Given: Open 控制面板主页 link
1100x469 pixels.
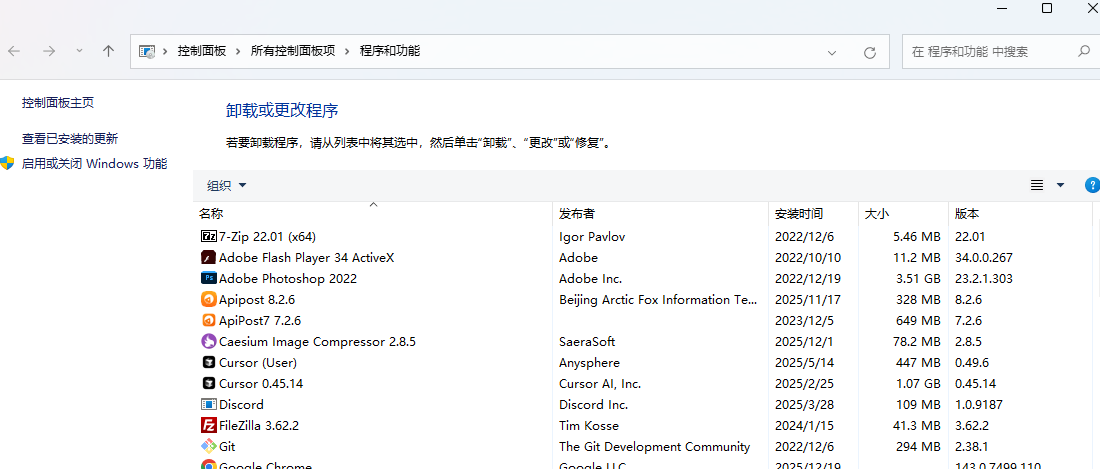Looking at the screenshot, I should (58, 102).
